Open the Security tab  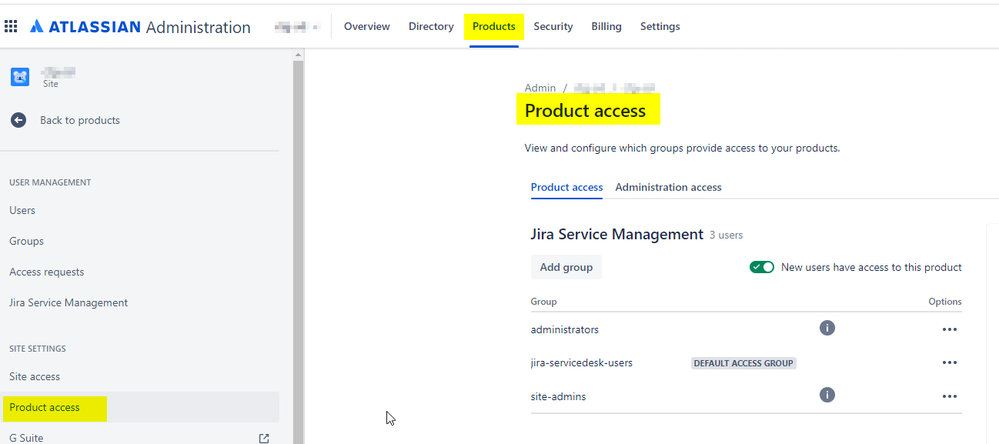(553, 26)
